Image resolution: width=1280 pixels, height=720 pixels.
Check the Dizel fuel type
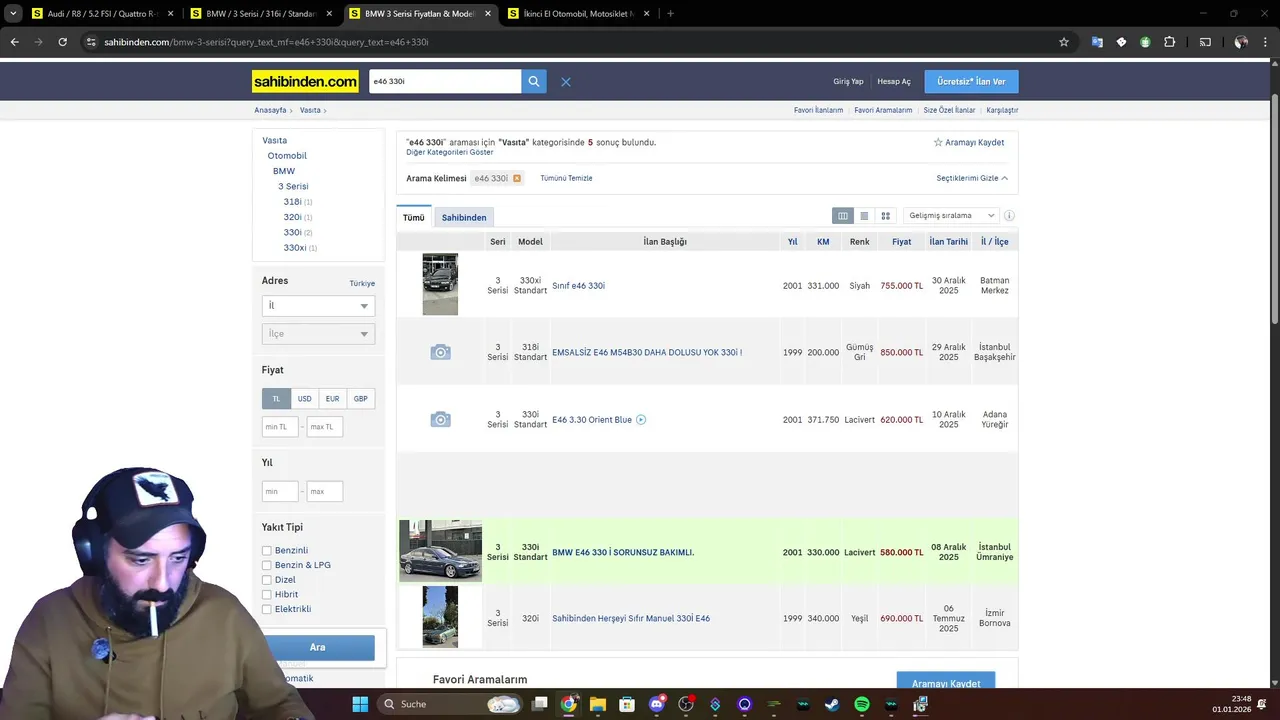(267, 580)
